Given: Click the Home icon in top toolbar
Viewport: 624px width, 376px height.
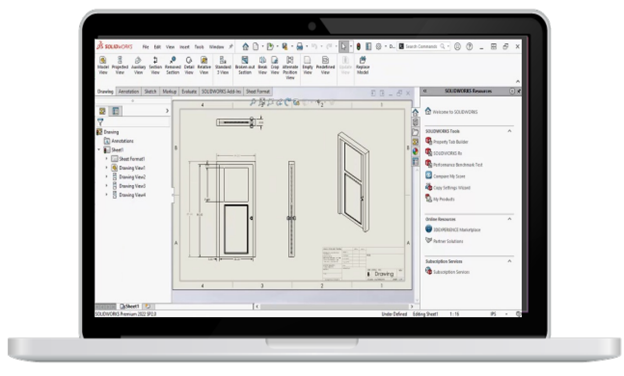Looking at the screenshot, I should [246, 47].
